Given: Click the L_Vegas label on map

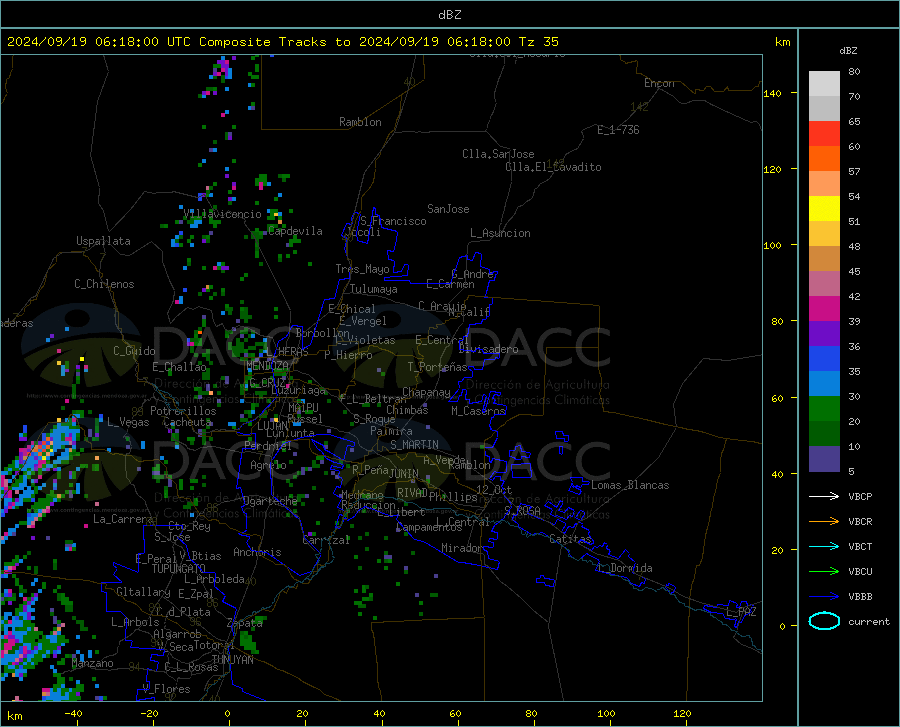Looking at the screenshot, I should coord(128,422).
